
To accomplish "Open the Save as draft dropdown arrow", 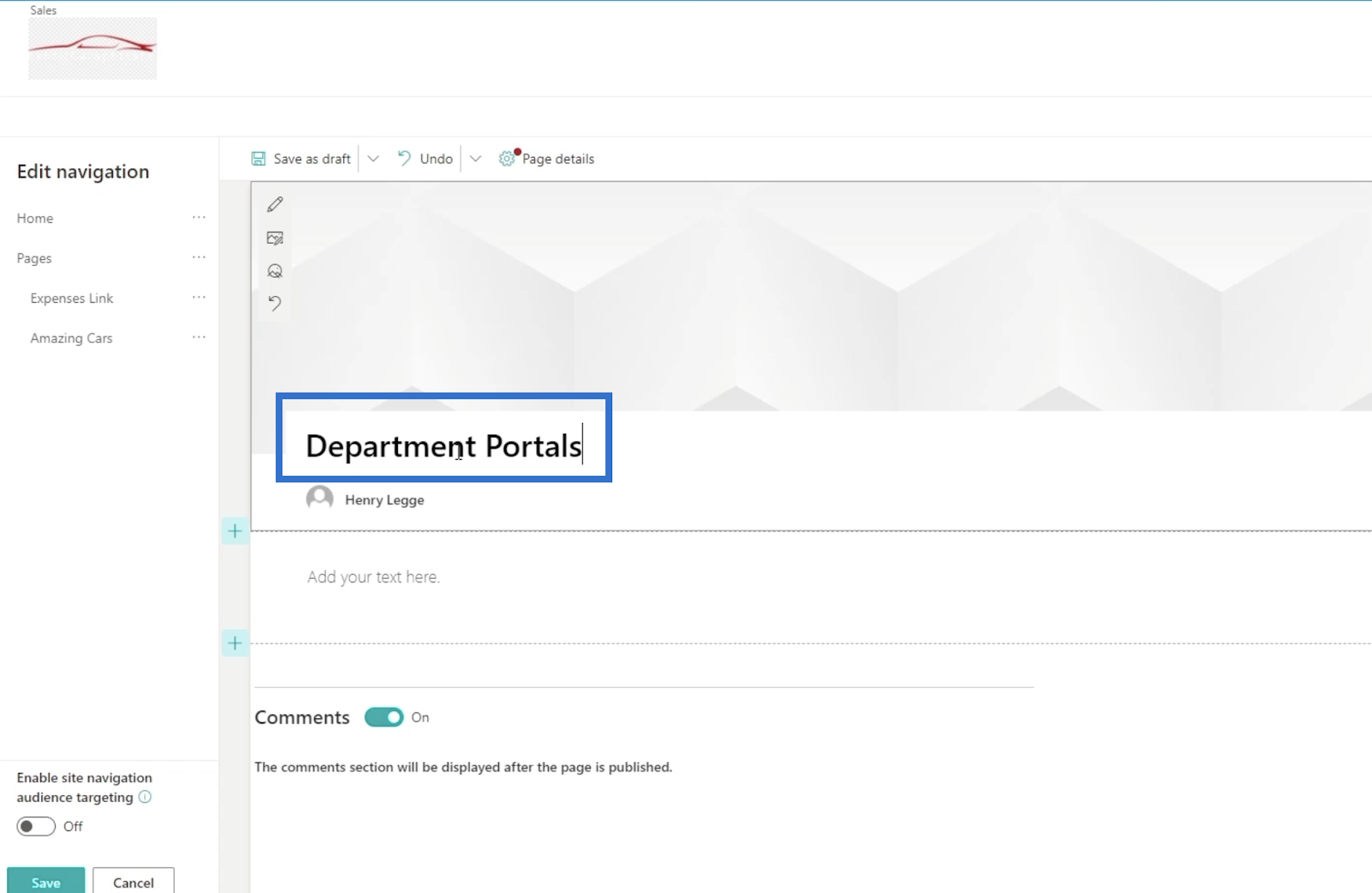I will pos(373,159).
